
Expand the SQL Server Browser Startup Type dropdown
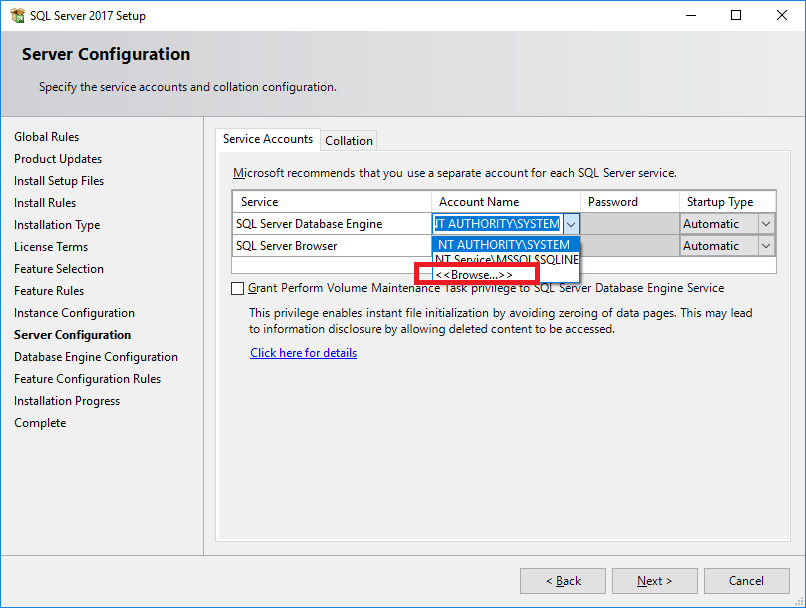(x=765, y=246)
